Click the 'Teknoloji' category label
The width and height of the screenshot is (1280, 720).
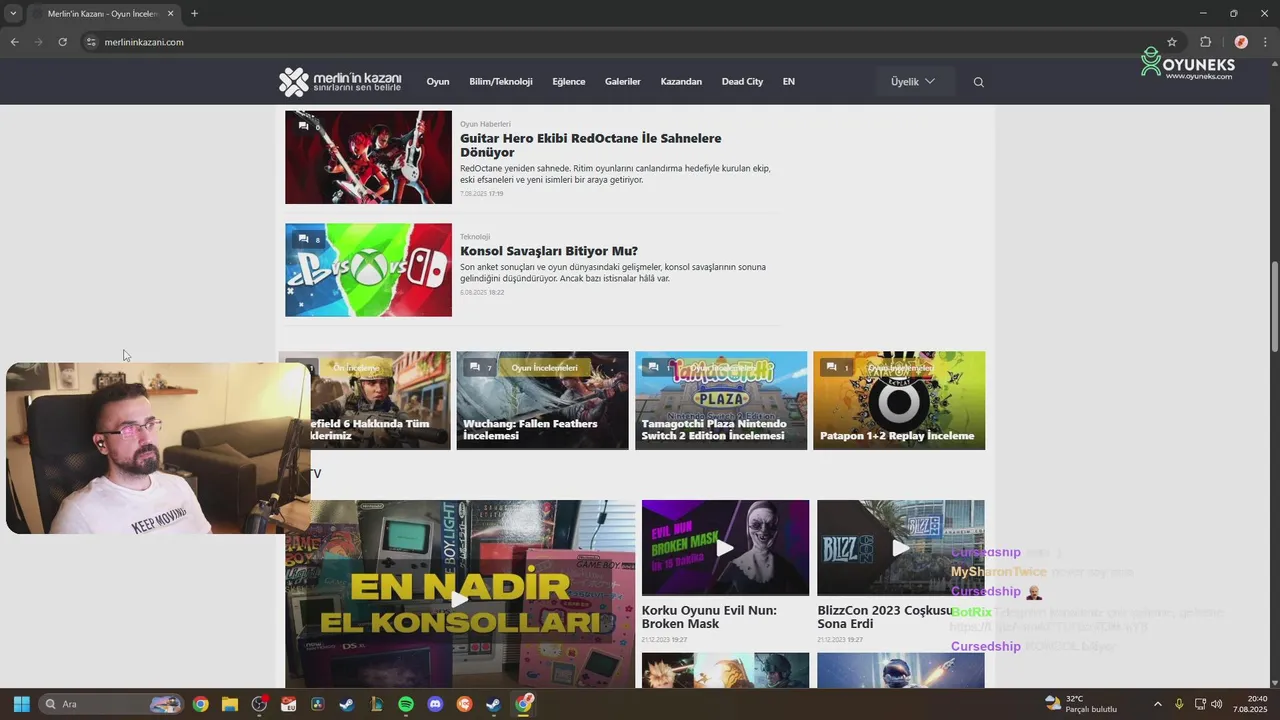475,237
